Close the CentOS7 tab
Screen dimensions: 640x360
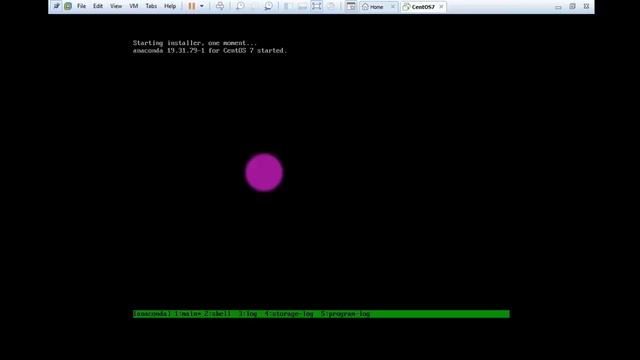pyautogui.click(x=441, y=7)
